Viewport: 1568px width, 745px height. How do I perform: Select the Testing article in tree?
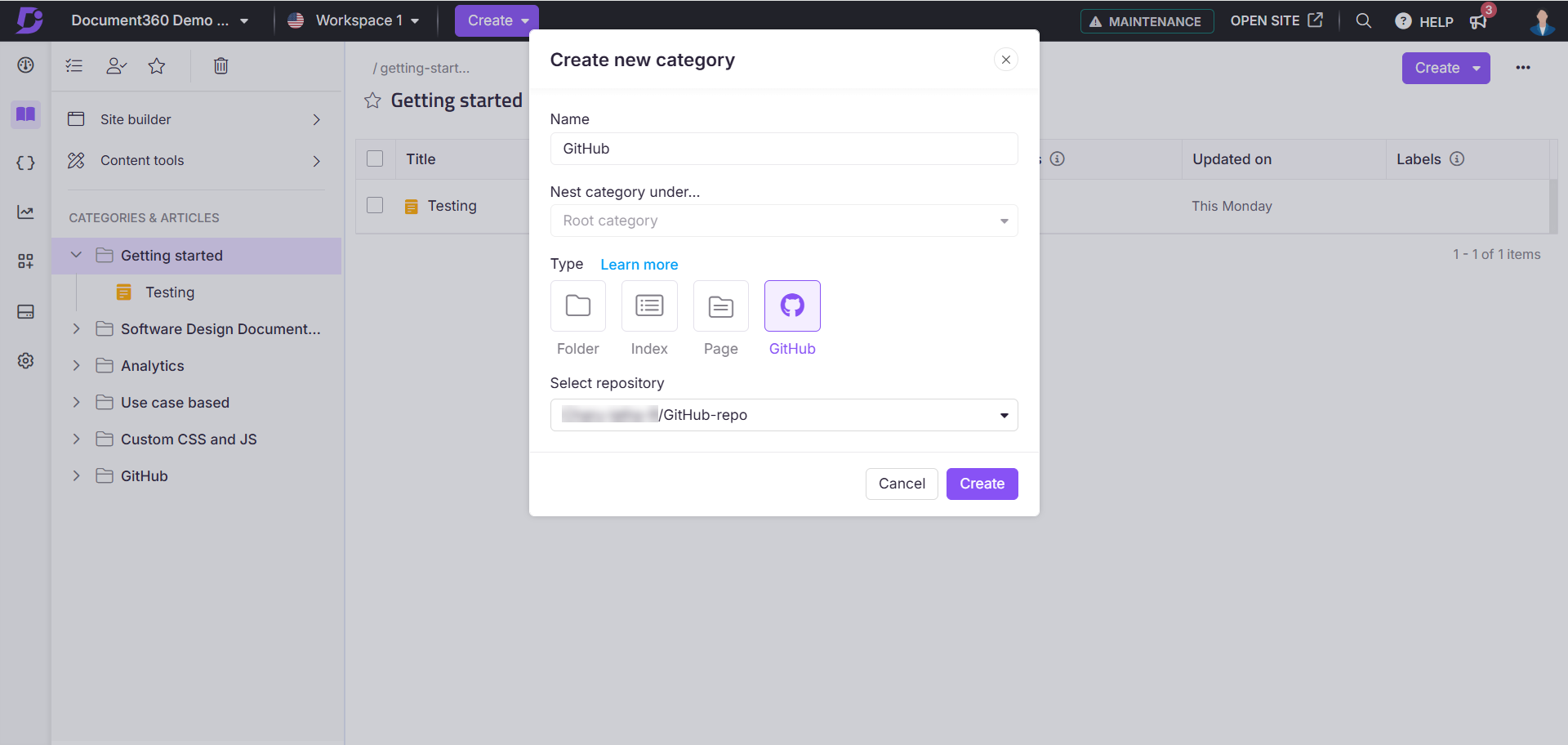pos(170,292)
